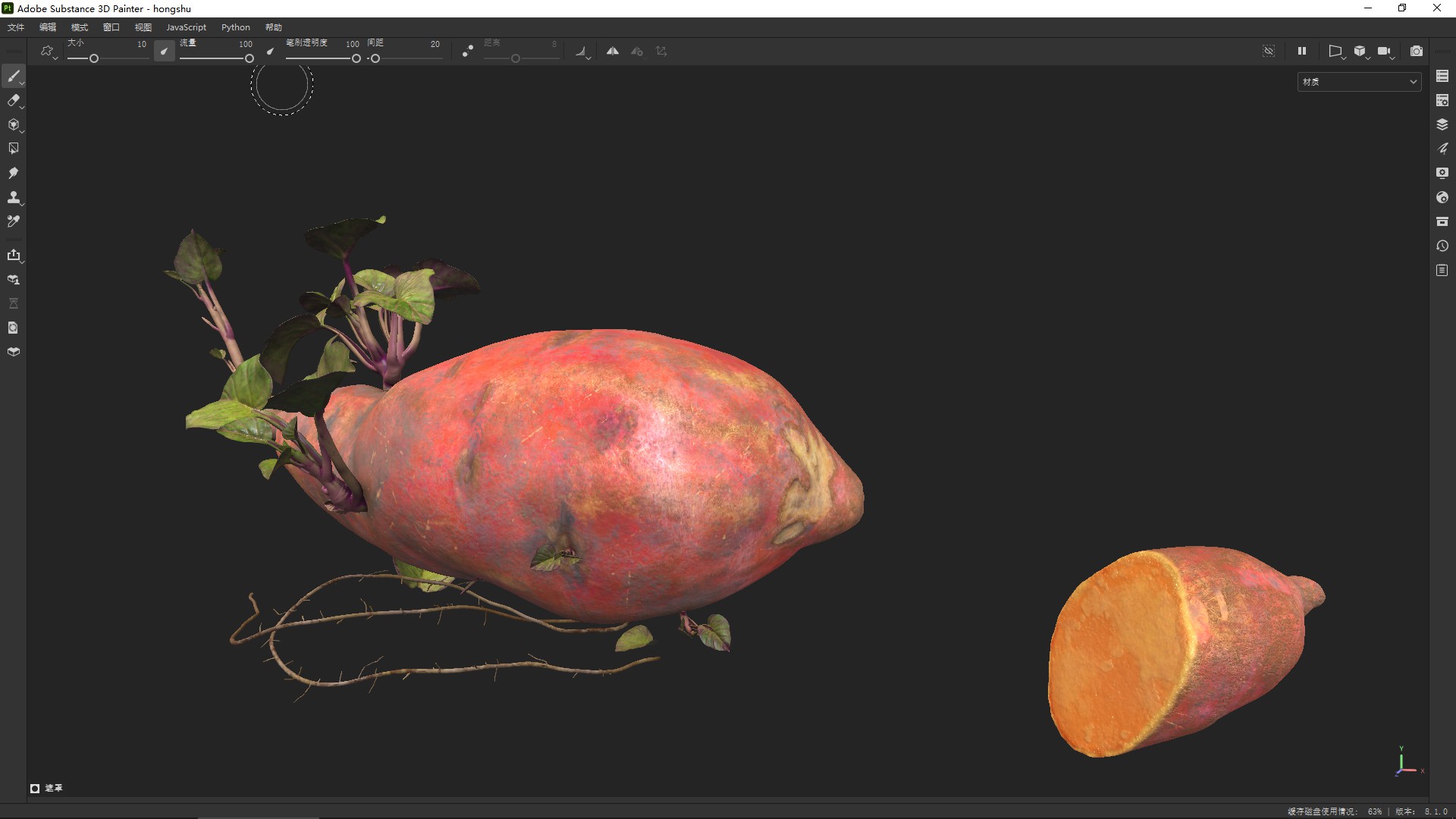
Task: Open the History panel icon
Action: tap(1442, 246)
